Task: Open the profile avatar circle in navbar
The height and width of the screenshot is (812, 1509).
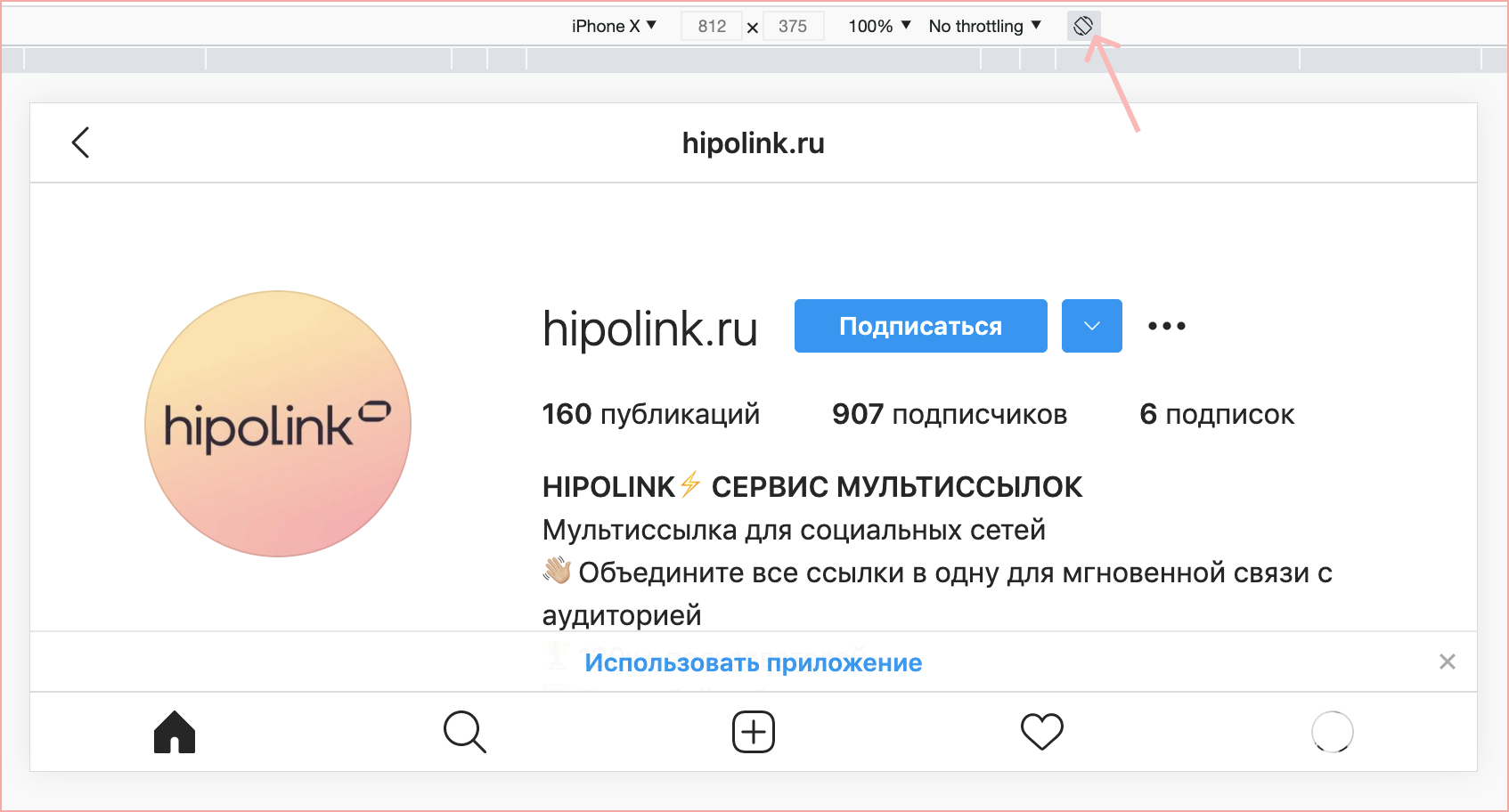Action: [1332, 732]
